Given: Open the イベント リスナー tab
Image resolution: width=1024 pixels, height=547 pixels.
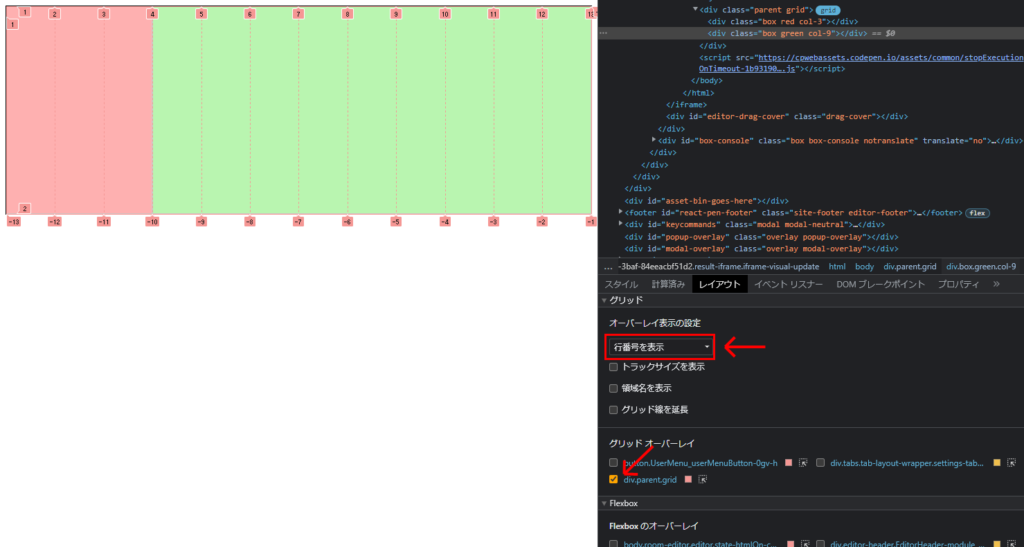Looking at the screenshot, I should click(789, 284).
